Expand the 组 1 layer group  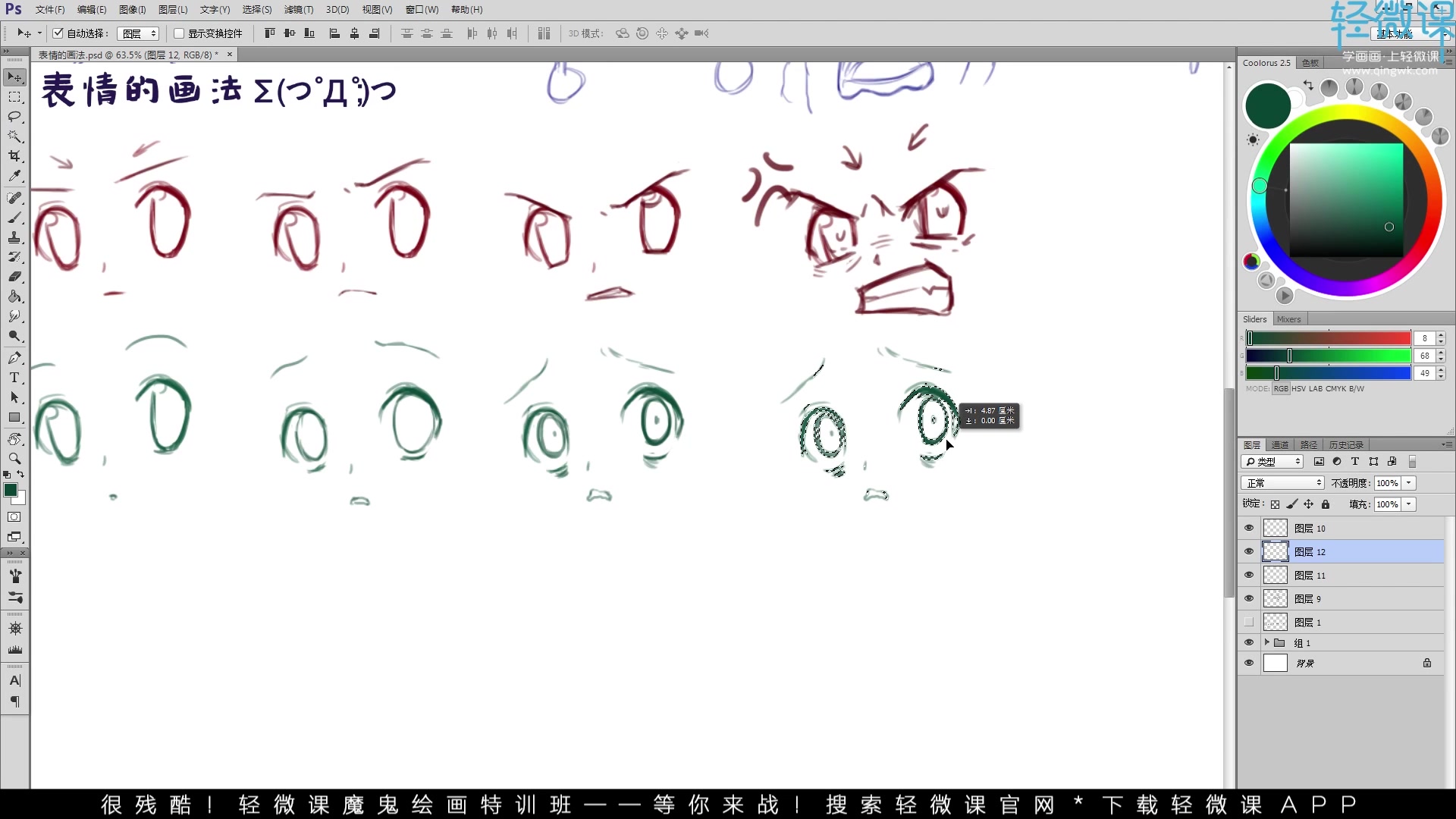pos(1266,642)
